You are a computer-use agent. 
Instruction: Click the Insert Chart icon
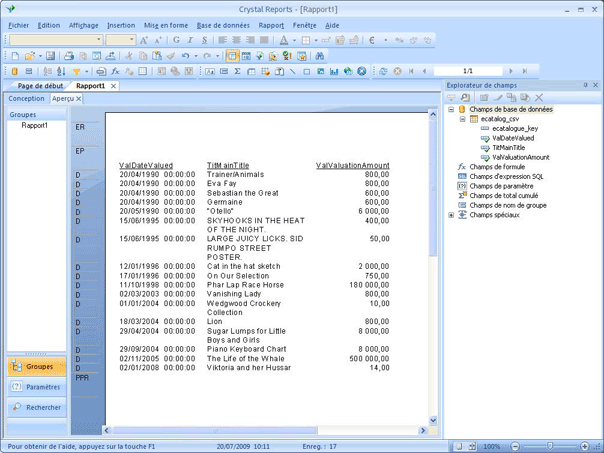334,72
